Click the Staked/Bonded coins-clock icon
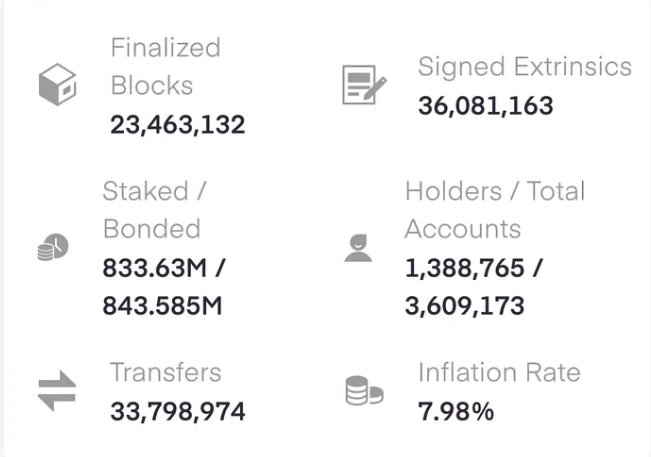This screenshot has height=457, width=651. [x=53, y=247]
